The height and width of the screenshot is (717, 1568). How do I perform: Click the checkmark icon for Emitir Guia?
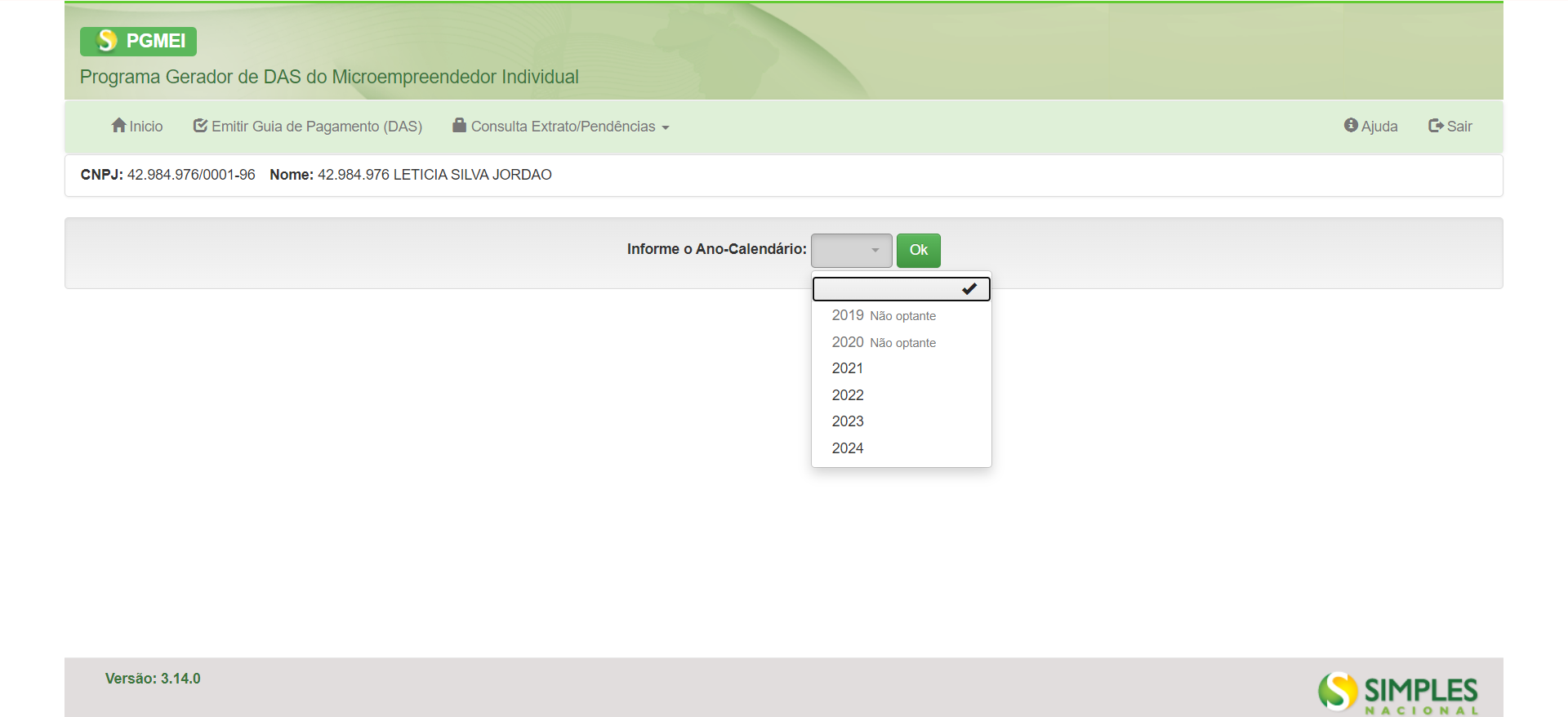(x=200, y=126)
